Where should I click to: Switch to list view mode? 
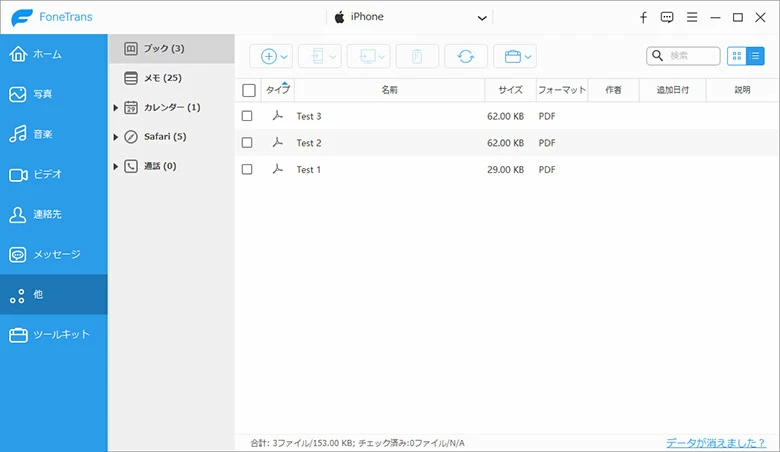pyautogui.click(x=755, y=56)
